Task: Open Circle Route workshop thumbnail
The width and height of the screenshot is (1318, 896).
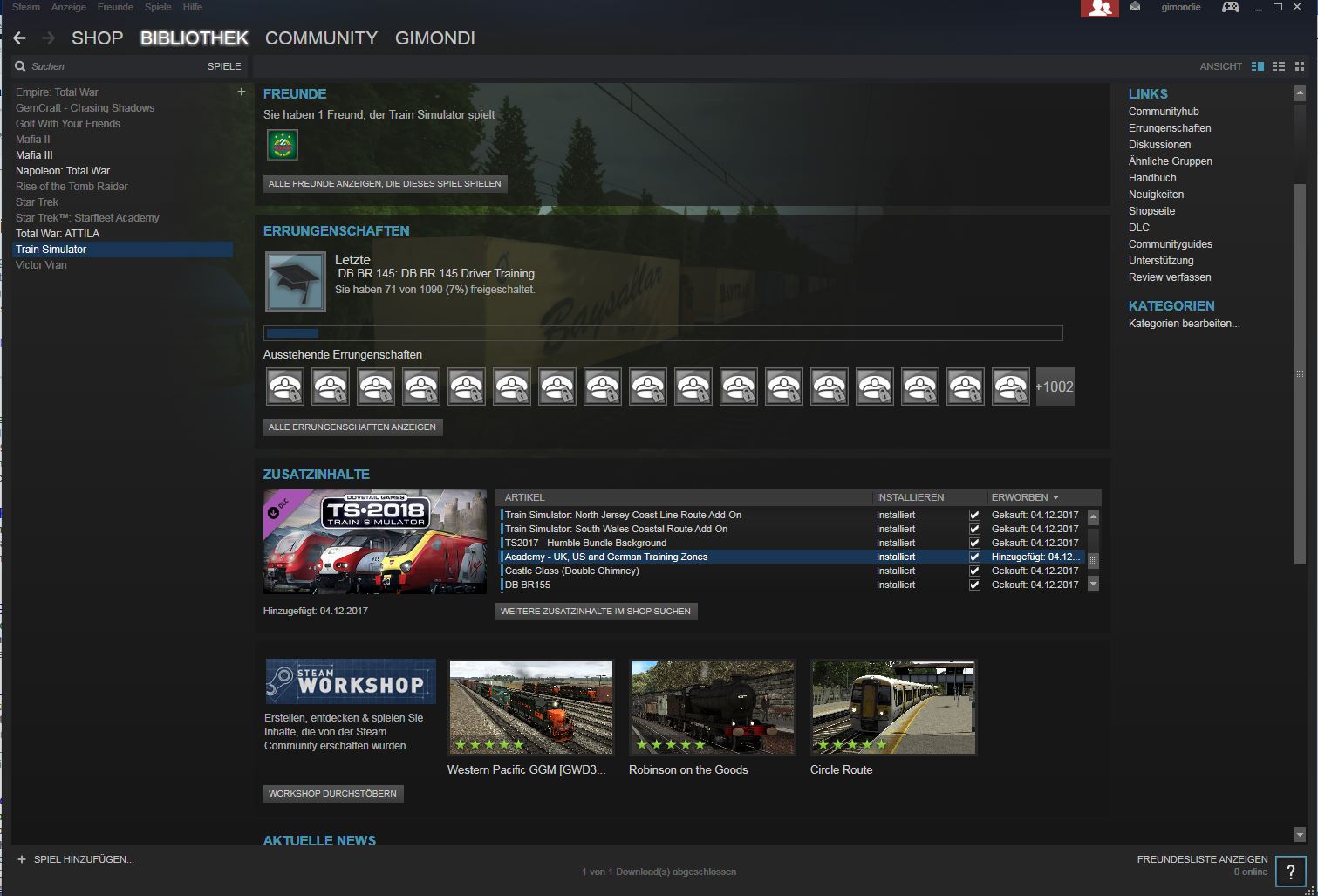Action: 894,708
